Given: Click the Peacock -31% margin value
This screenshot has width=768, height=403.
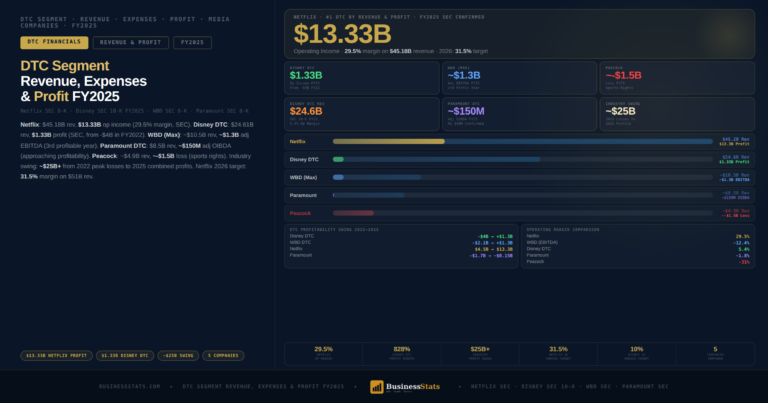Looking at the screenshot, I should pyautogui.click(x=744, y=262).
